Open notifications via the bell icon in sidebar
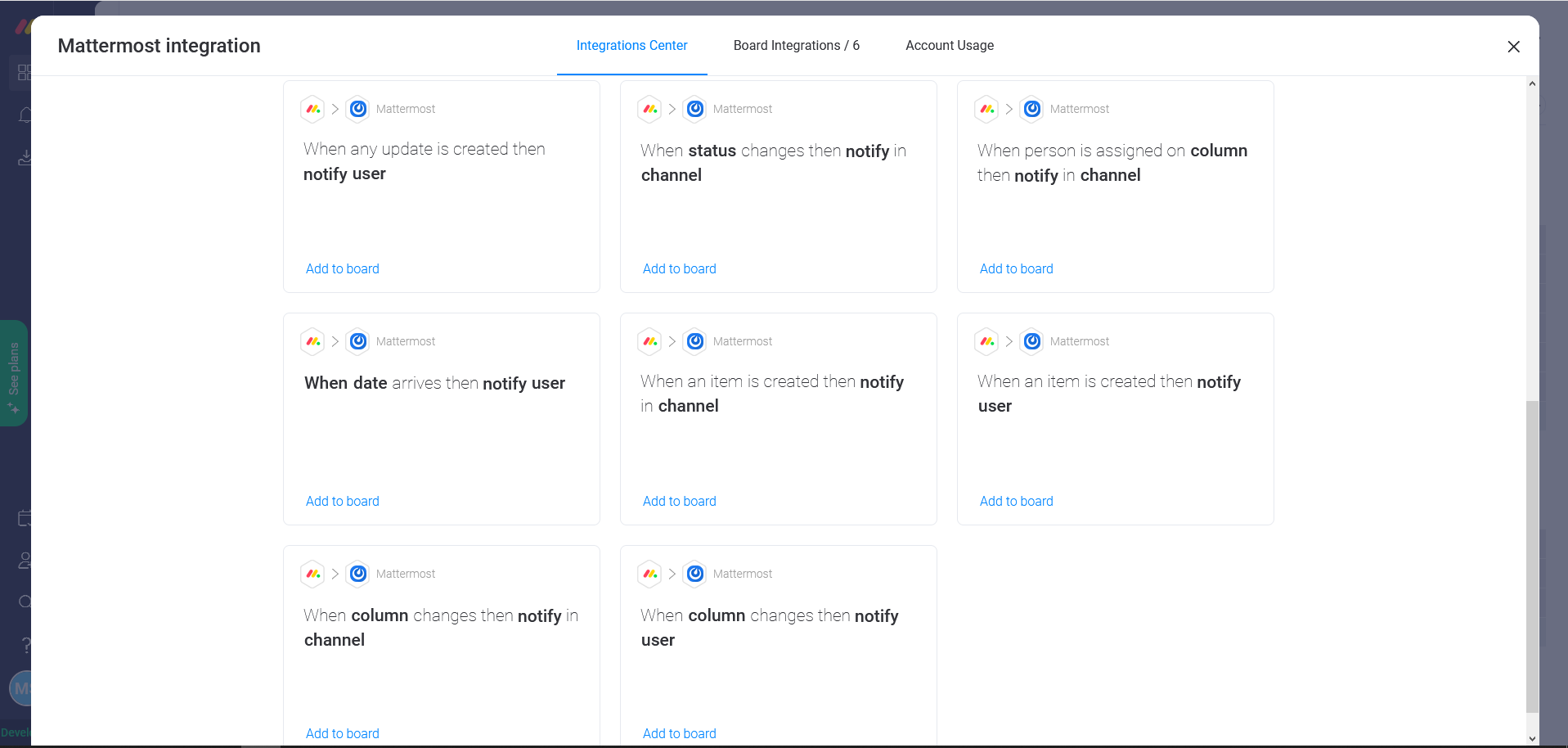The width and height of the screenshot is (1568, 748). (25, 115)
